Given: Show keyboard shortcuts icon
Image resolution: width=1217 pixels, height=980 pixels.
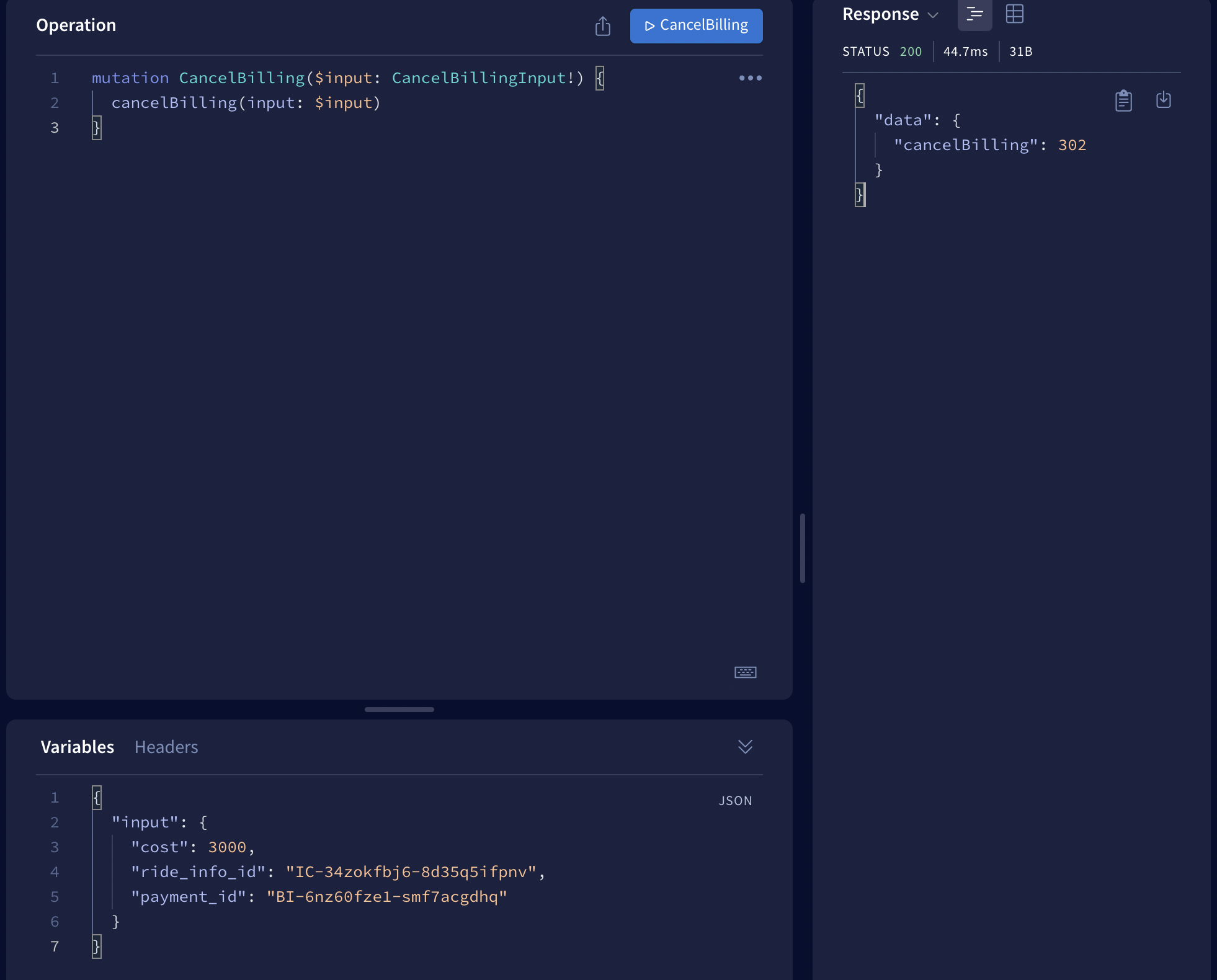Looking at the screenshot, I should (x=745, y=672).
